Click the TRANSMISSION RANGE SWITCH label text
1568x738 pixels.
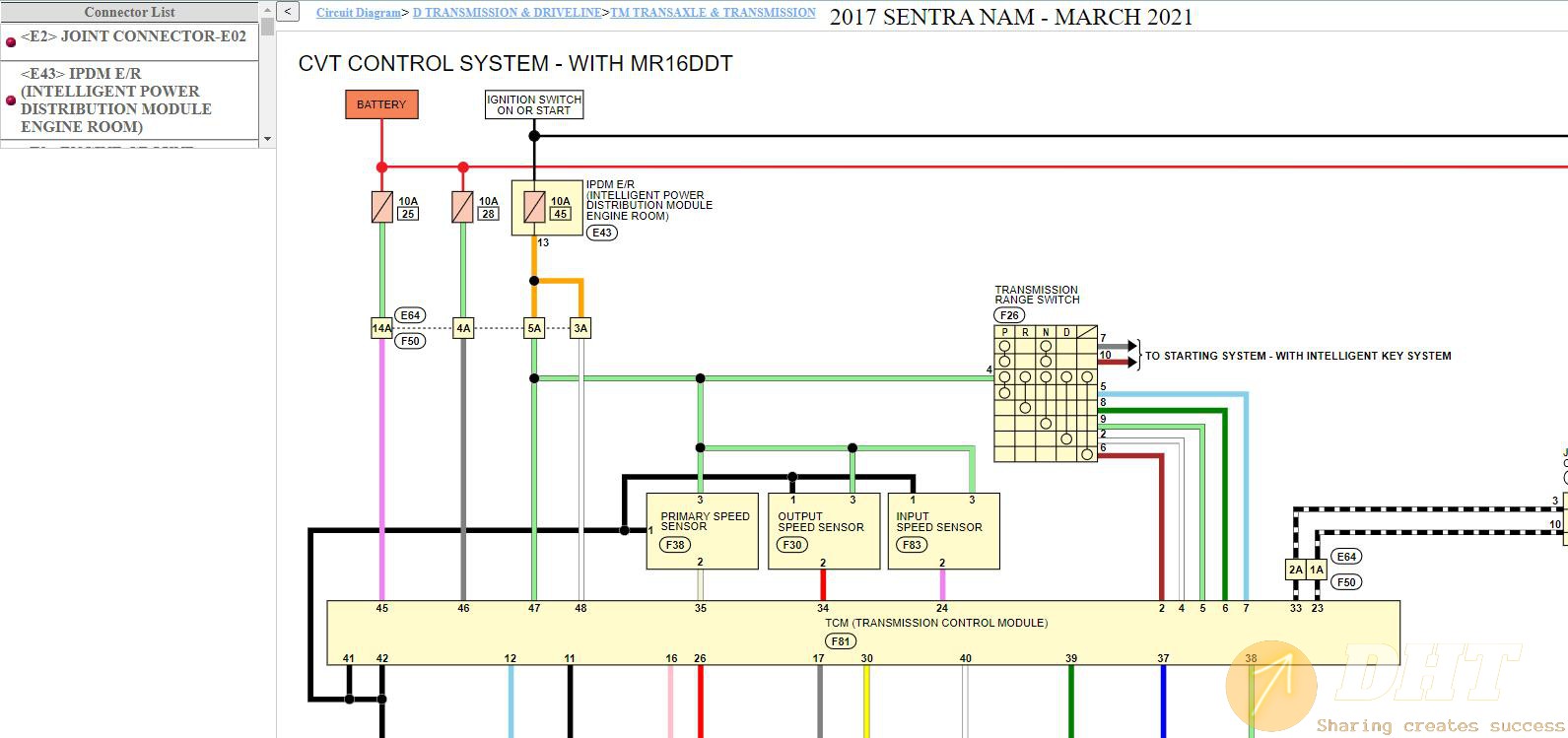click(1037, 295)
